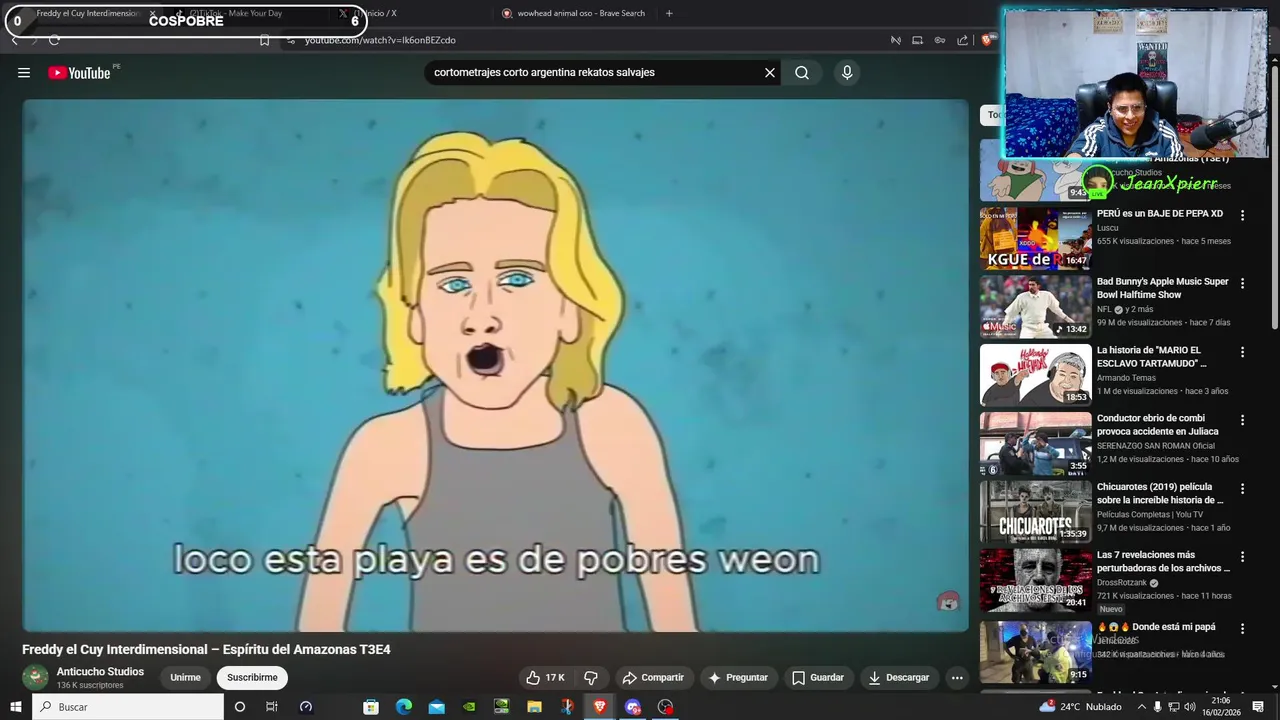This screenshot has height=720, width=1280.
Task: Download video with Descargar button
Action: point(898,678)
